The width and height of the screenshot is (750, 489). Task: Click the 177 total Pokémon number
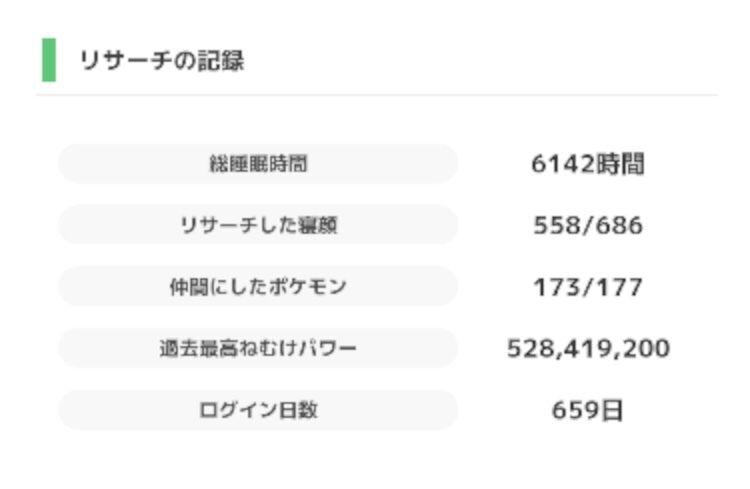619,287
